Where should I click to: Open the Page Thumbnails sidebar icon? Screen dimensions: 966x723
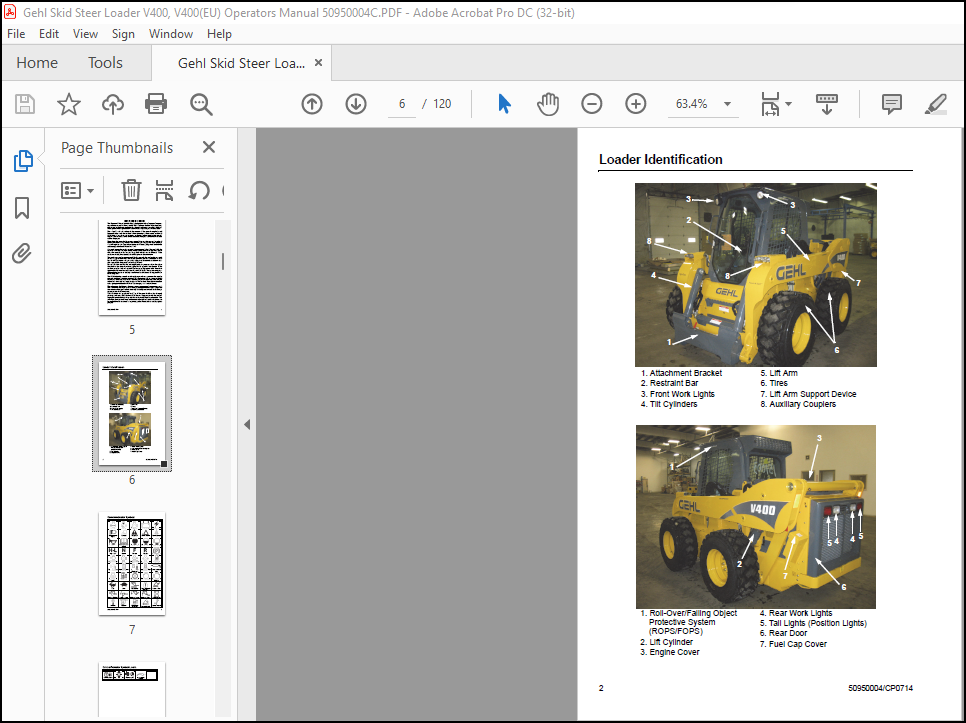23,161
